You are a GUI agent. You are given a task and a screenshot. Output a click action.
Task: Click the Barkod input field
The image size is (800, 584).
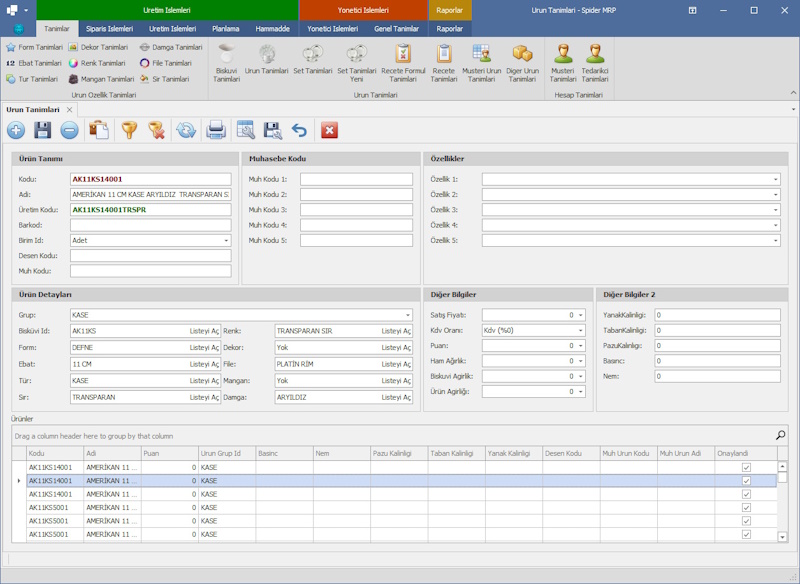click(151, 225)
